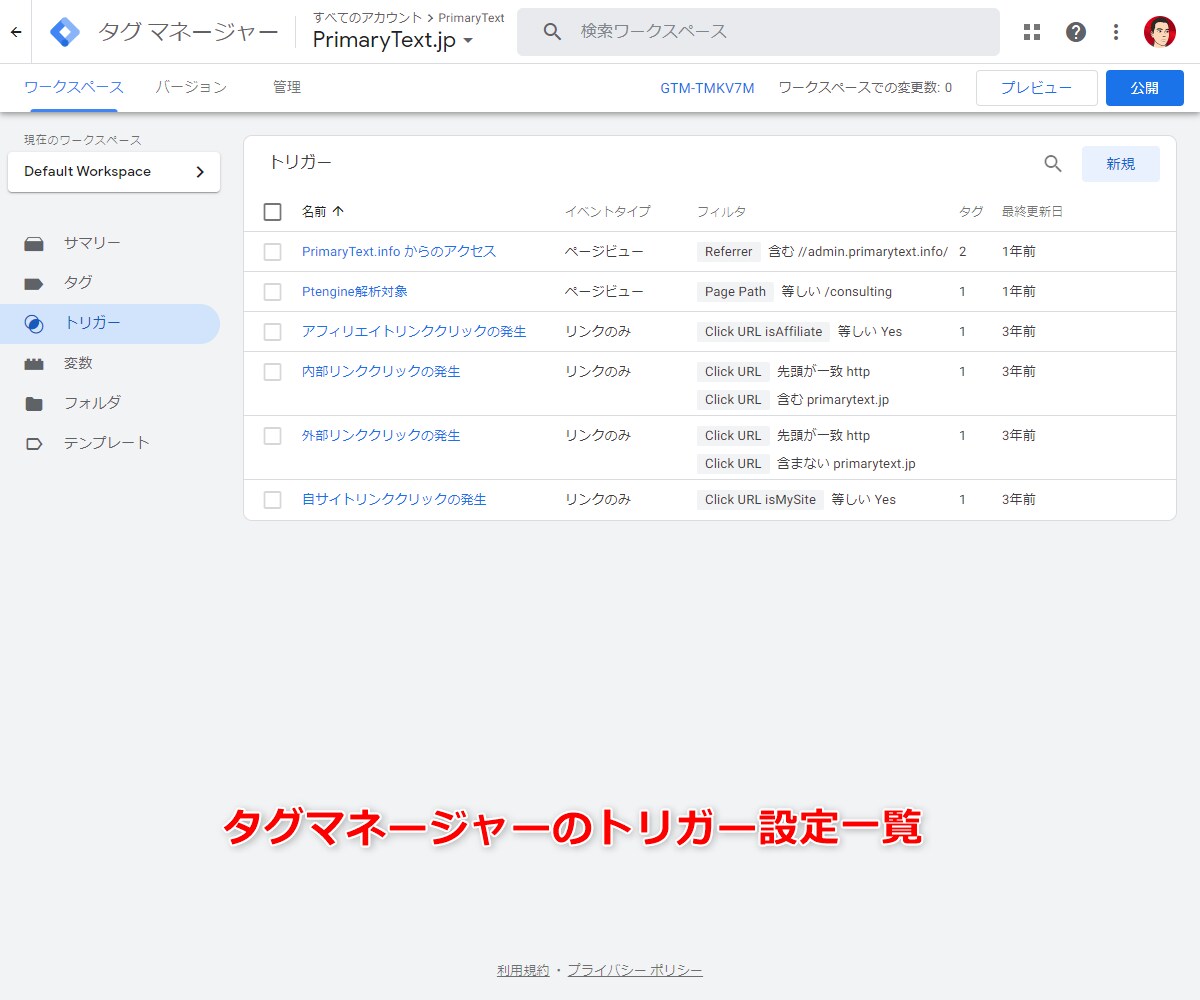
Task: Expand the Default Workspace selector
Action: pos(114,171)
